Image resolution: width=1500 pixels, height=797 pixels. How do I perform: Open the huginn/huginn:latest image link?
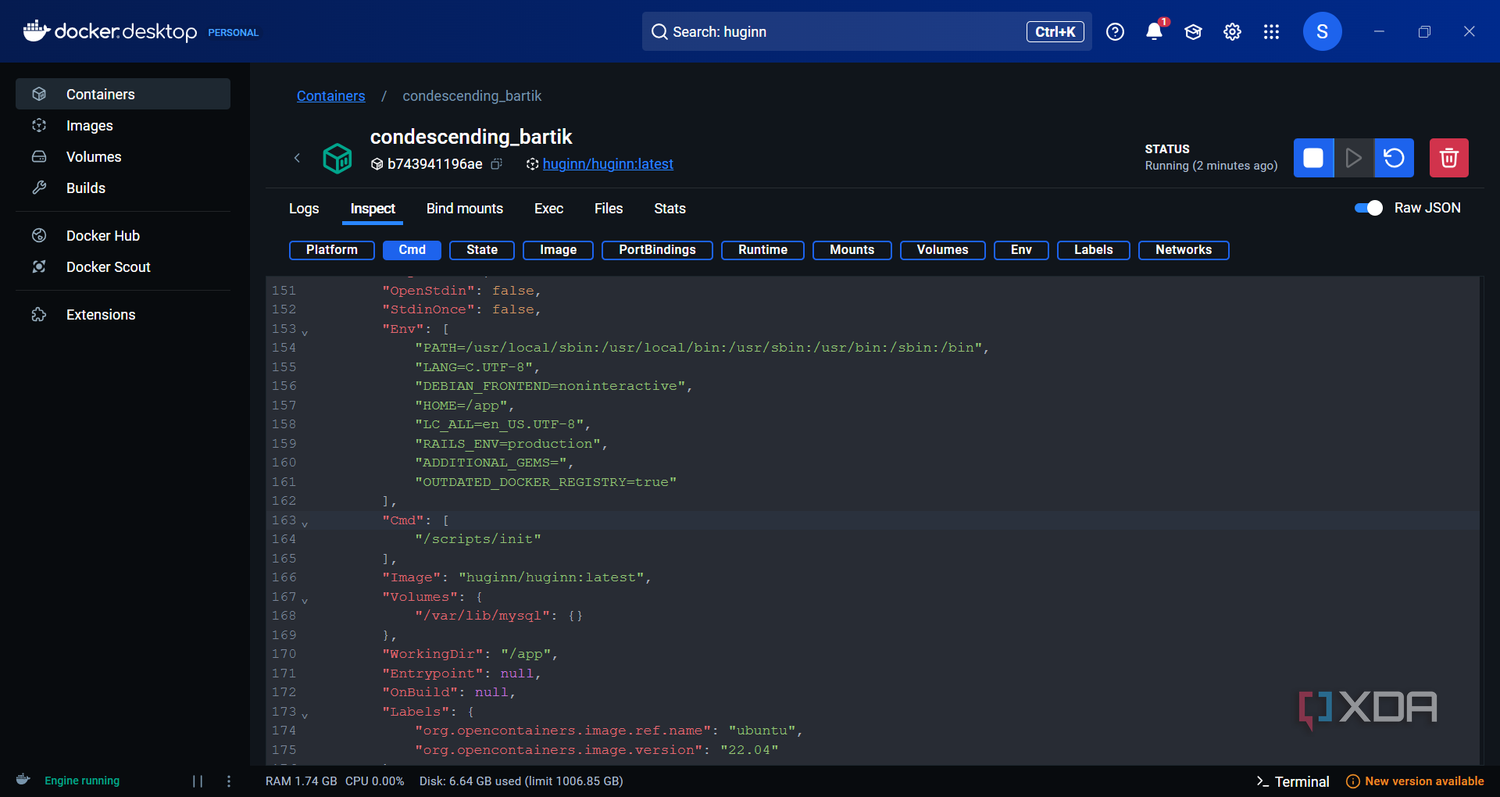click(x=608, y=164)
